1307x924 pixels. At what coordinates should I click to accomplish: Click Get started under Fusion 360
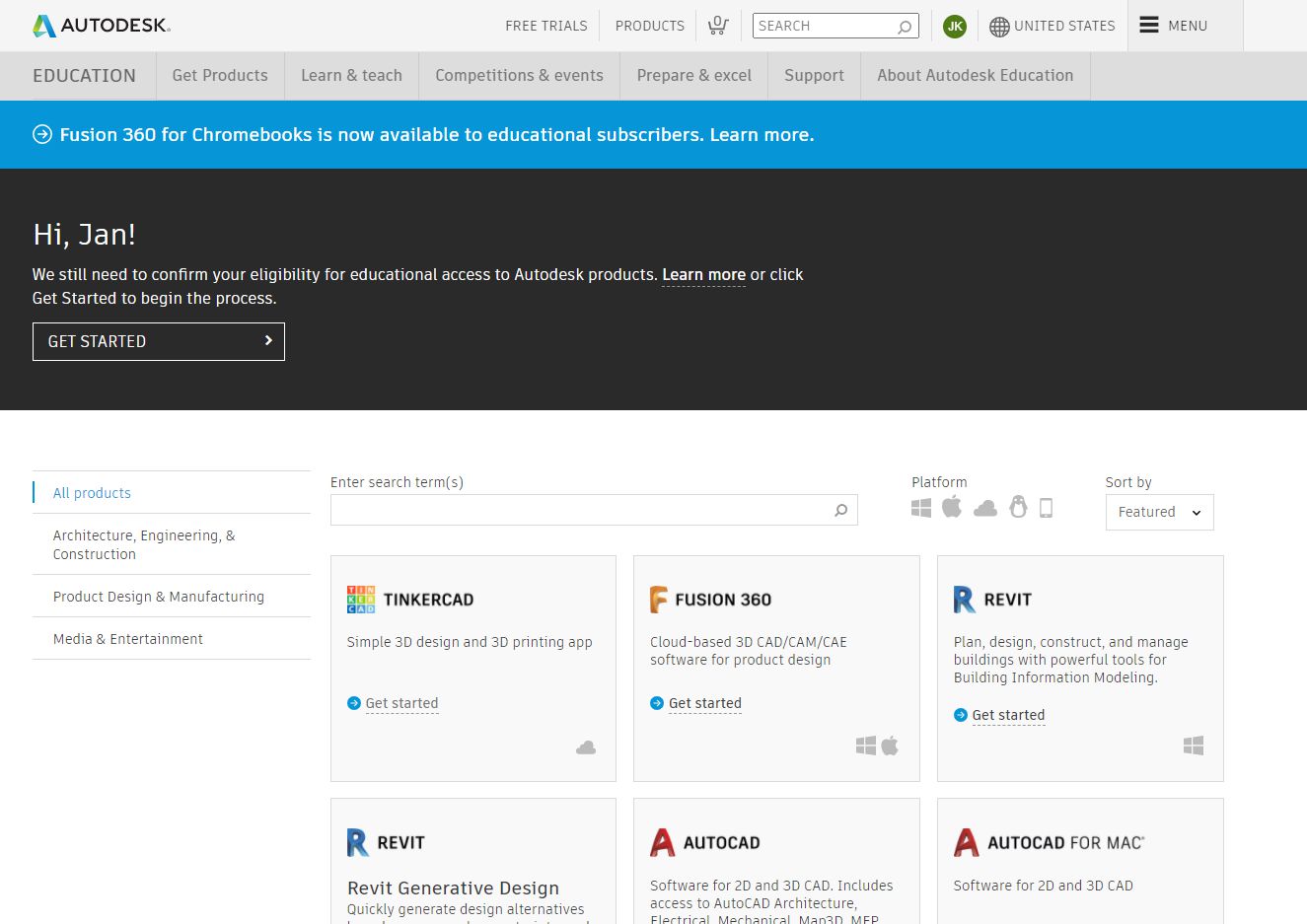click(704, 703)
